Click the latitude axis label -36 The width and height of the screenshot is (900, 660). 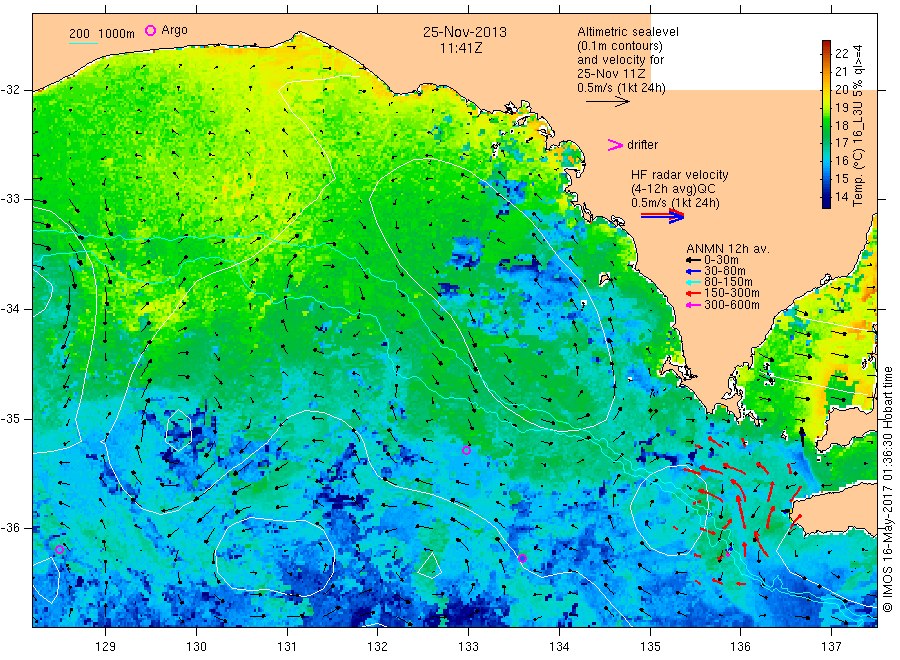(10, 527)
